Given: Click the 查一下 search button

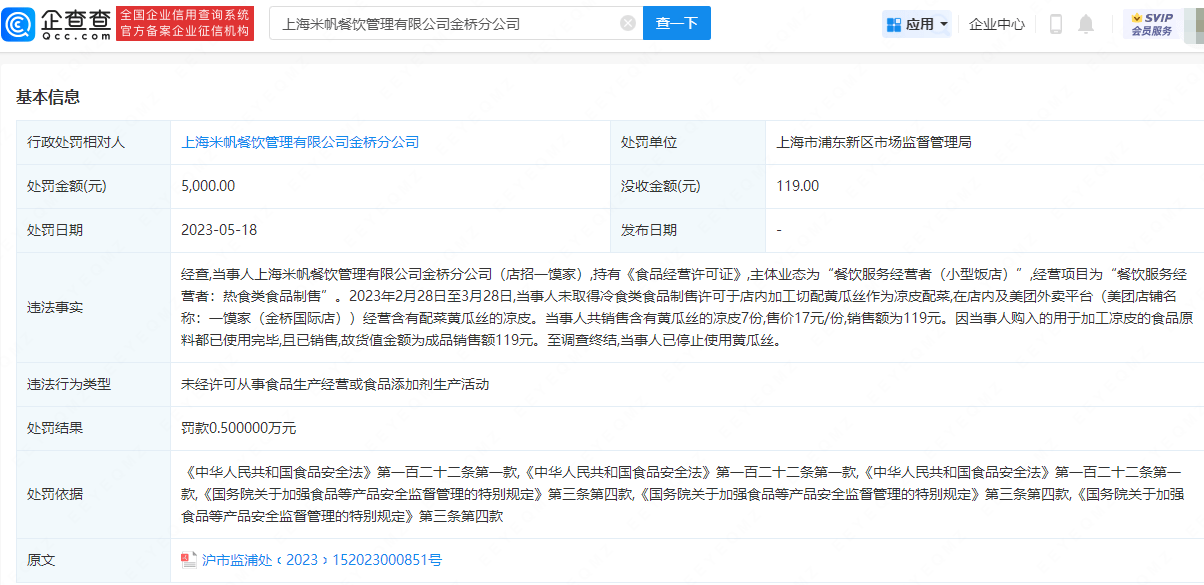Looking at the screenshot, I should (x=676, y=23).
